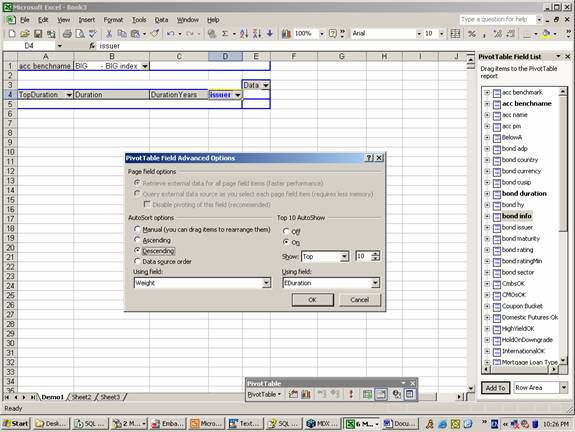
Task: Expand the bond duration field
Action: (x=487, y=194)
